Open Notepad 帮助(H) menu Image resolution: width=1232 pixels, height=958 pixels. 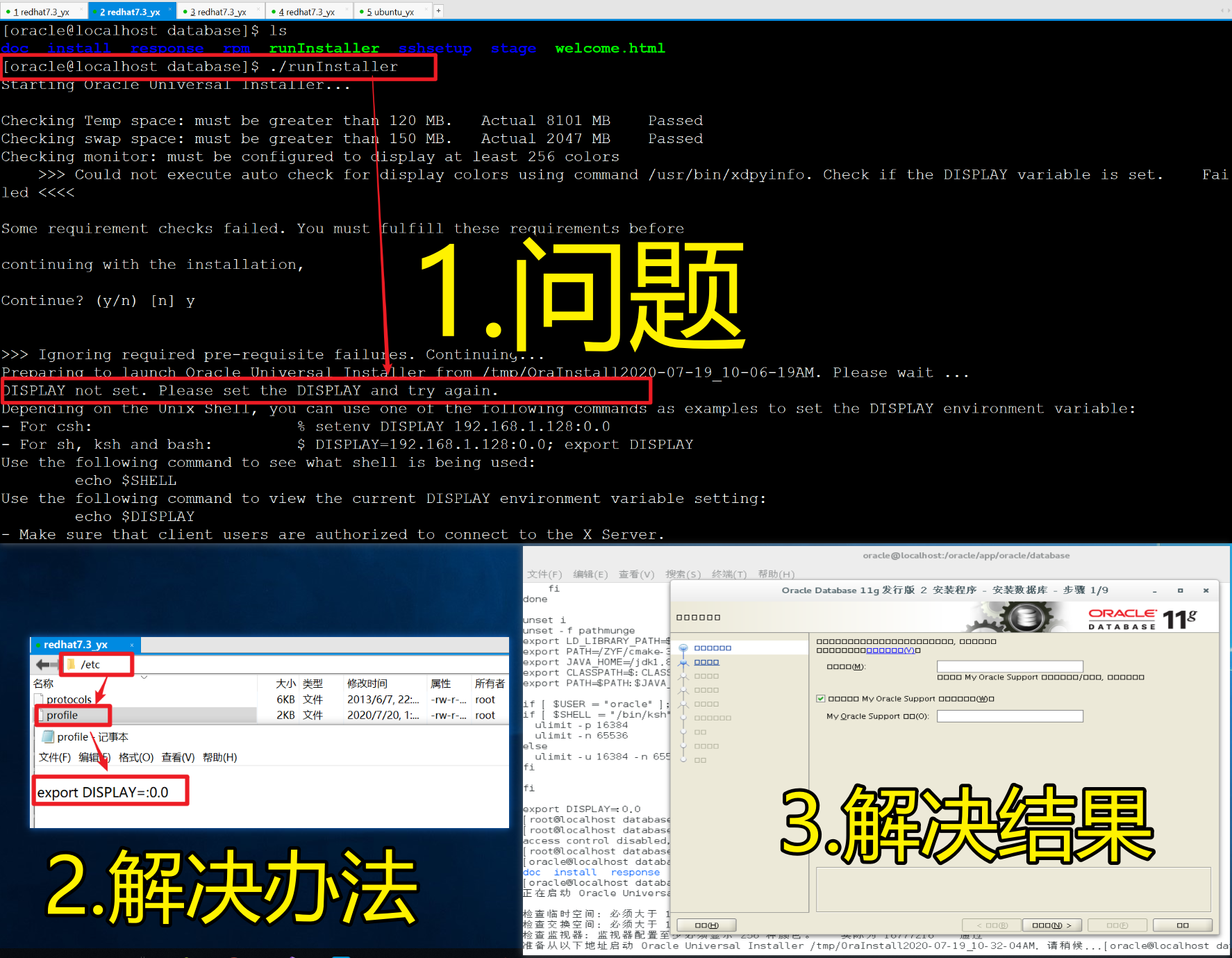[x=219, y=757]
